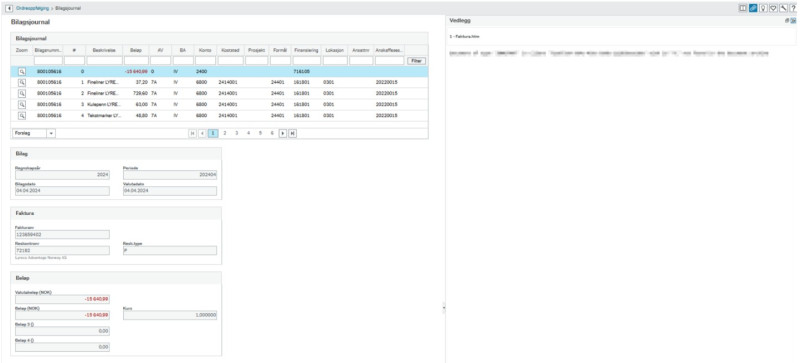Go to first page of journal
This screenshot has height=363, width=800.
[x=193, y=133]
